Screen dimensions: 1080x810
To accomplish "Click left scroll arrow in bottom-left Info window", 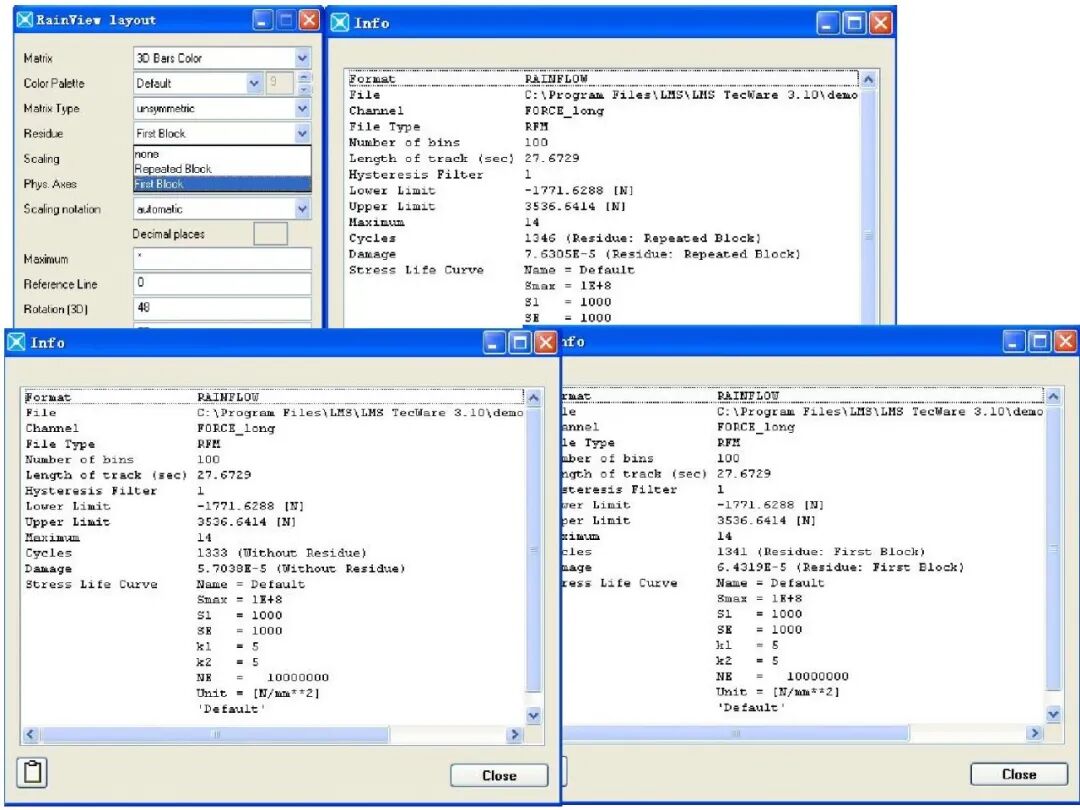I will point(30,734).
